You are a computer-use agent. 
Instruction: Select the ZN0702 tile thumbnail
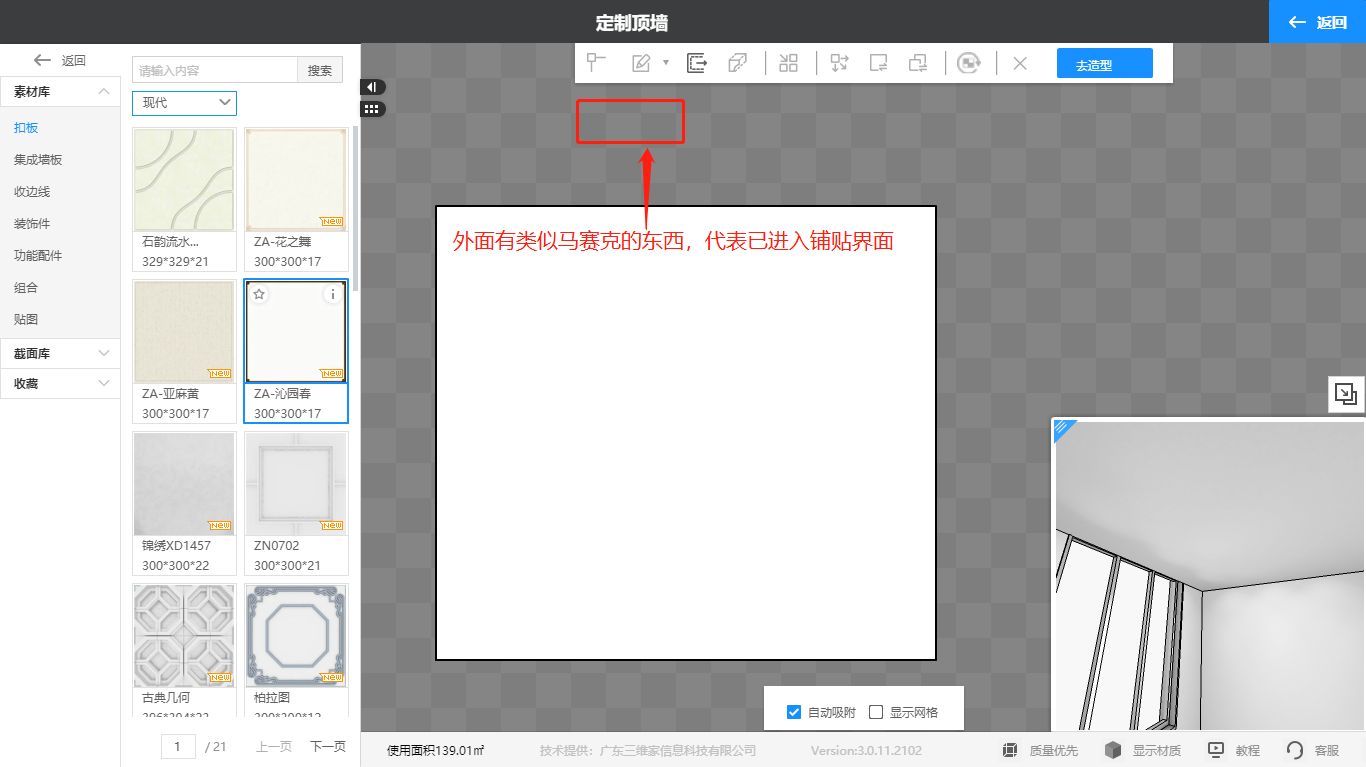pyautogui.click(x=296, y=484)
